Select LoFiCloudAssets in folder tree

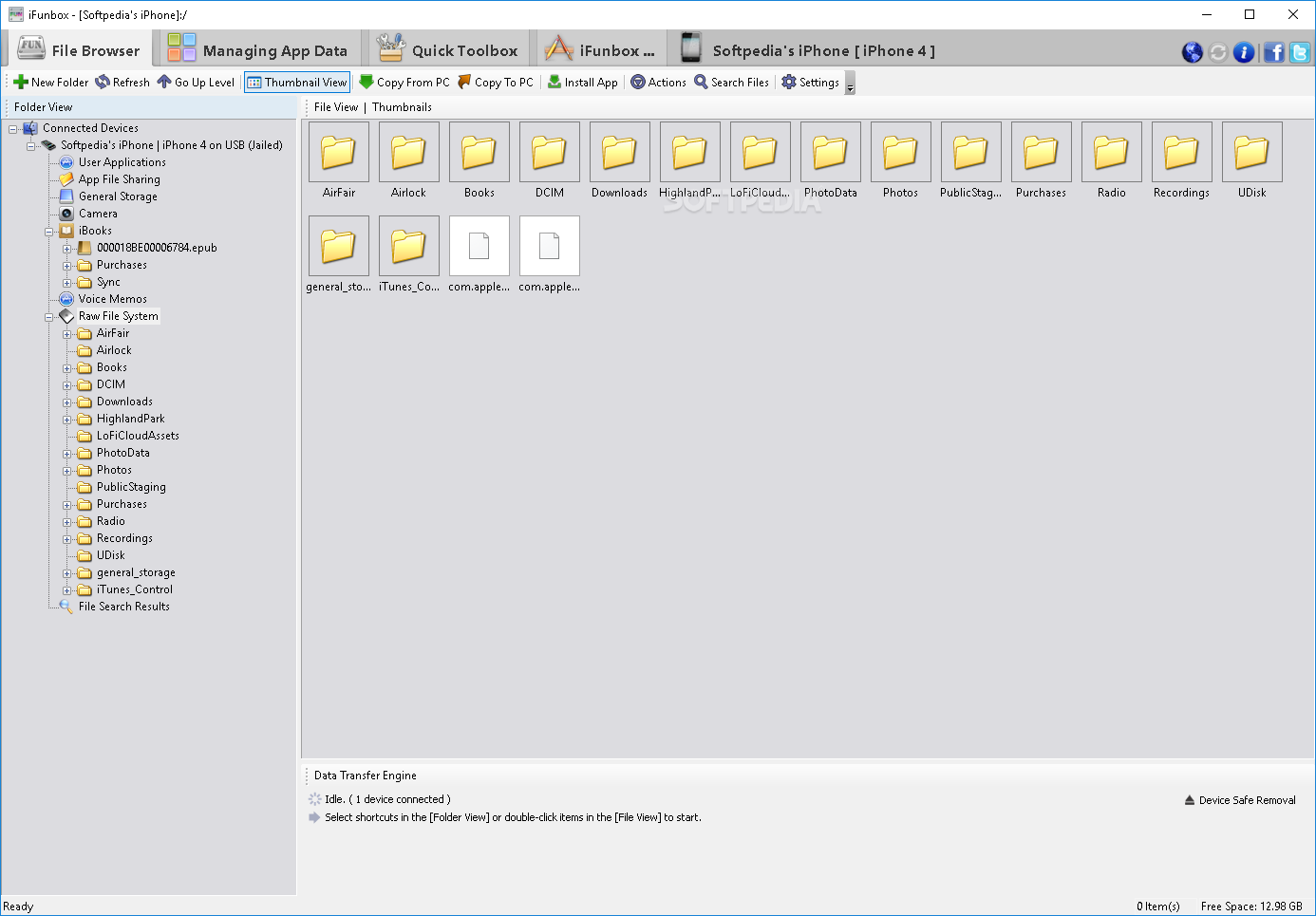(138, 436)
